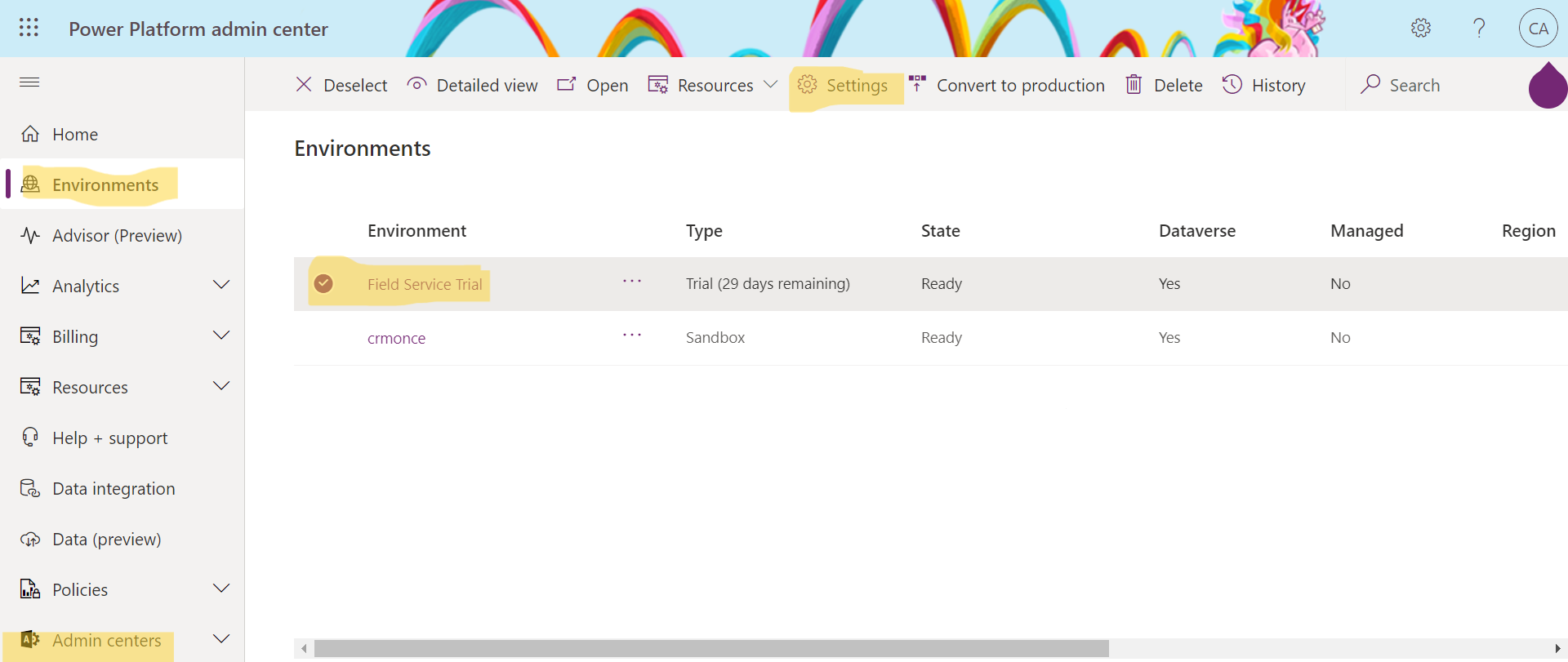The height and width of the screenshot is (662, 1568).
Task: Click "Trial (29 days remaining)" cell
Action: click(x=768, y=283)
